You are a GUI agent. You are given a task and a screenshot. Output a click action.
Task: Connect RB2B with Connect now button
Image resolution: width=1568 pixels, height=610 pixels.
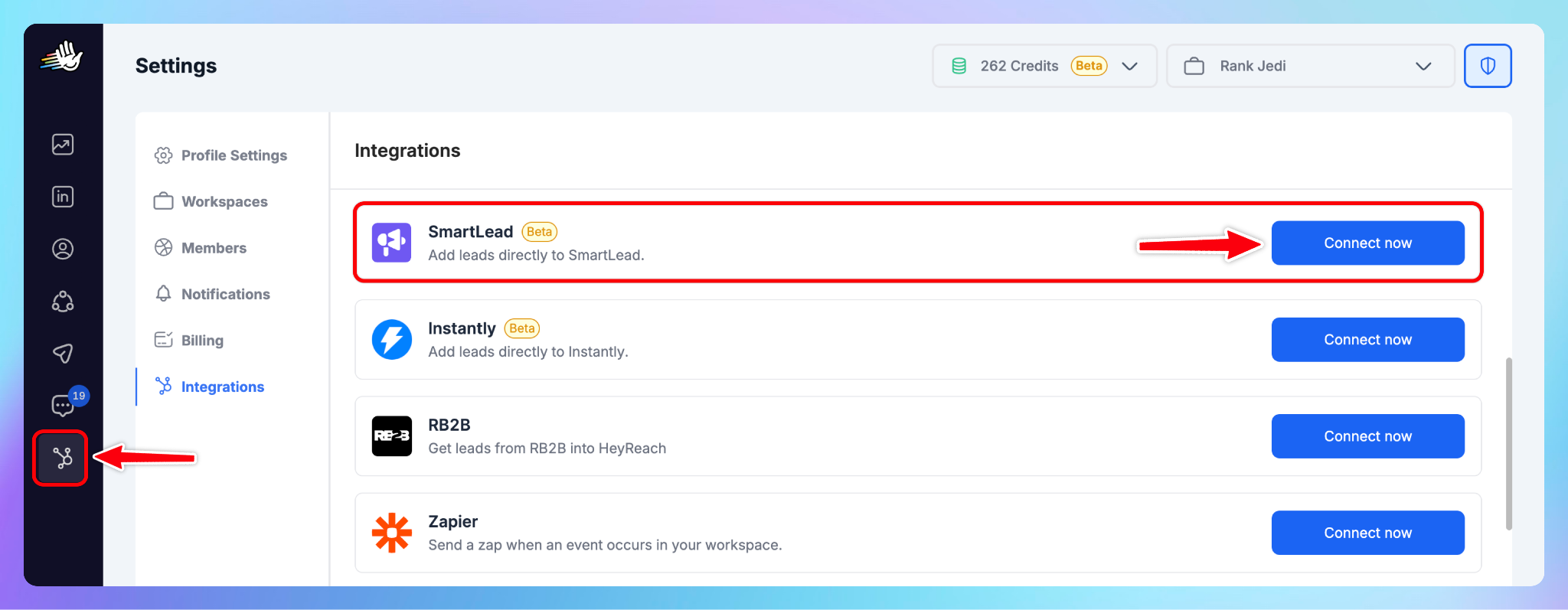(1367, 435)
